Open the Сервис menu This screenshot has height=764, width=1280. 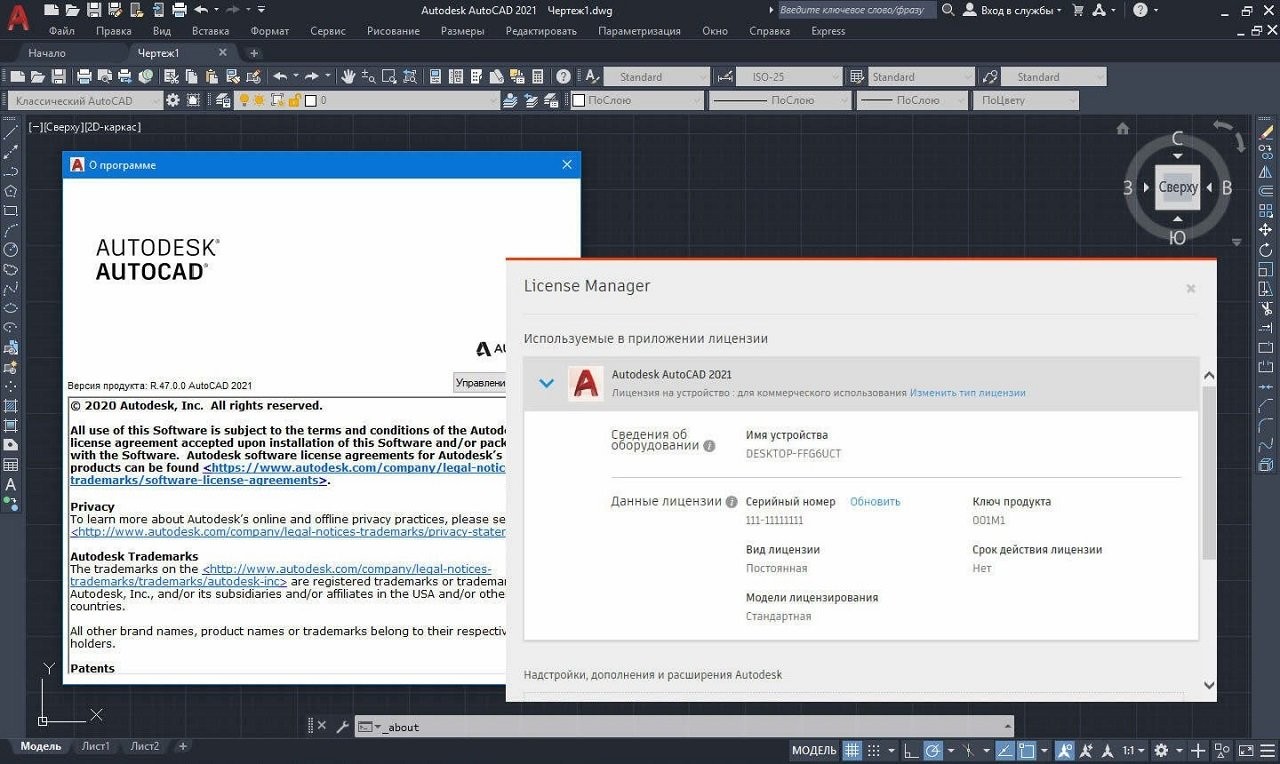coord(326,31)
